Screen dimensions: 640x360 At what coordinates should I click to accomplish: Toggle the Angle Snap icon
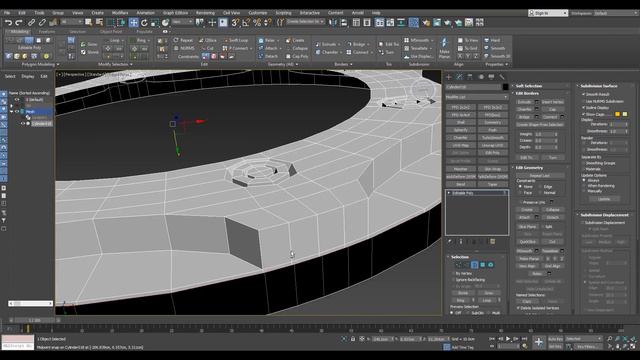tap(246, 23)
